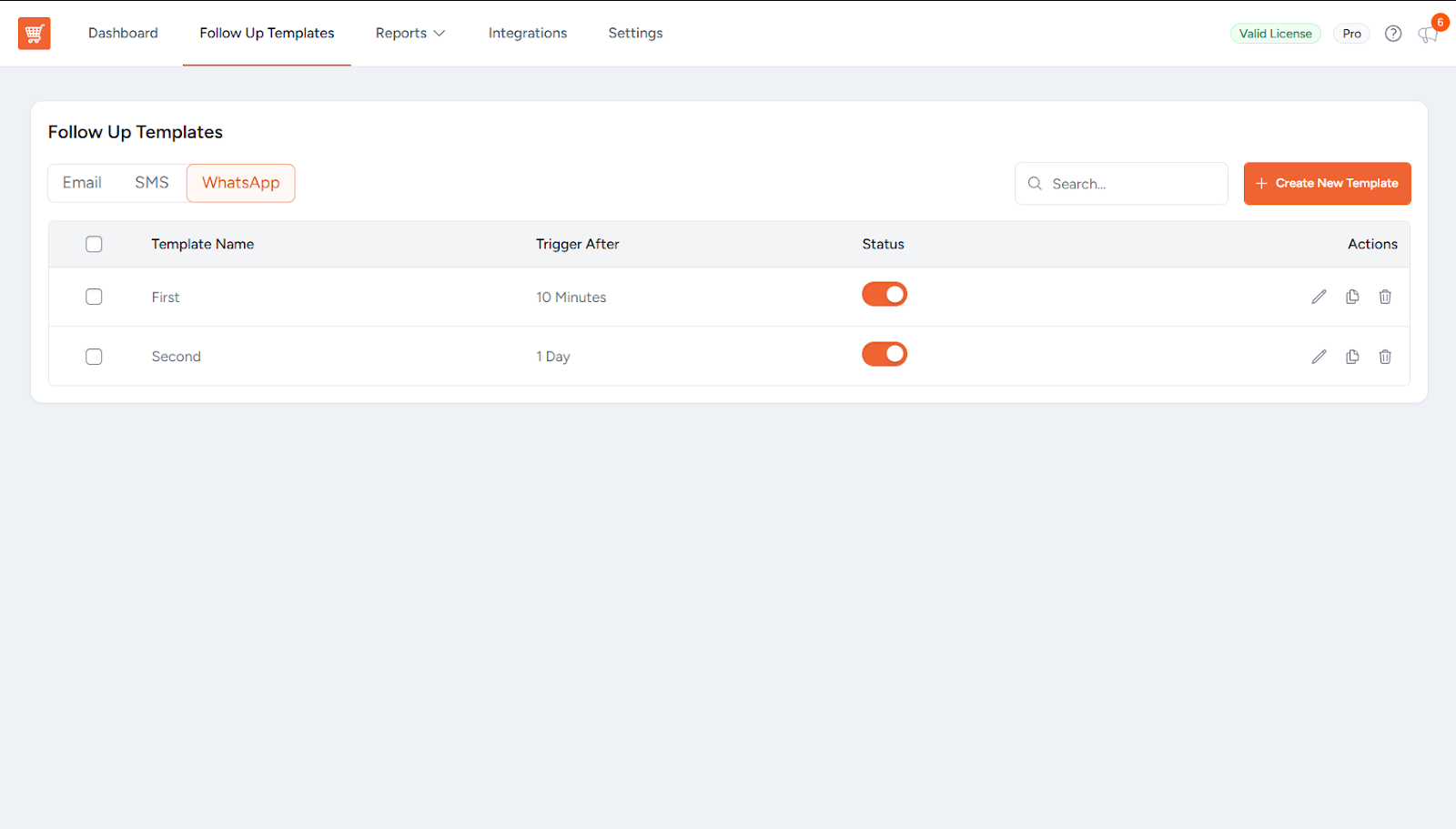Open the SMS templates tab

click(151, 182)
